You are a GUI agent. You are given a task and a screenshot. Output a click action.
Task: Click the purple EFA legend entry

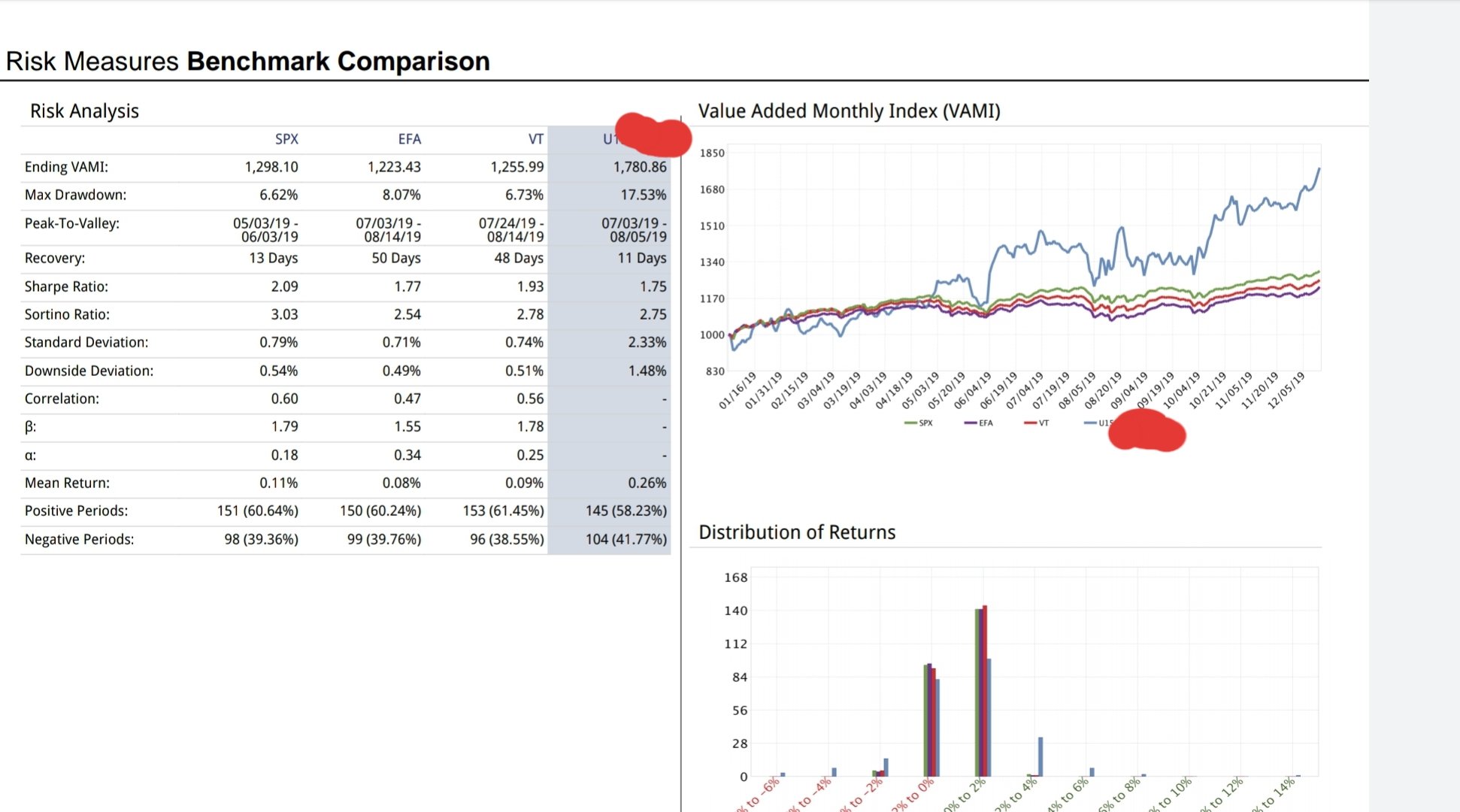coord(978,423)
